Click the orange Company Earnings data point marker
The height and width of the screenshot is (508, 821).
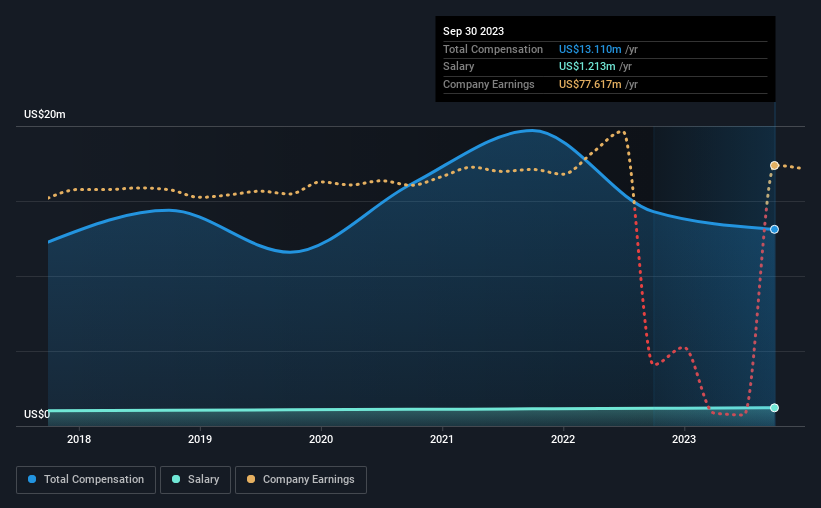774,165
